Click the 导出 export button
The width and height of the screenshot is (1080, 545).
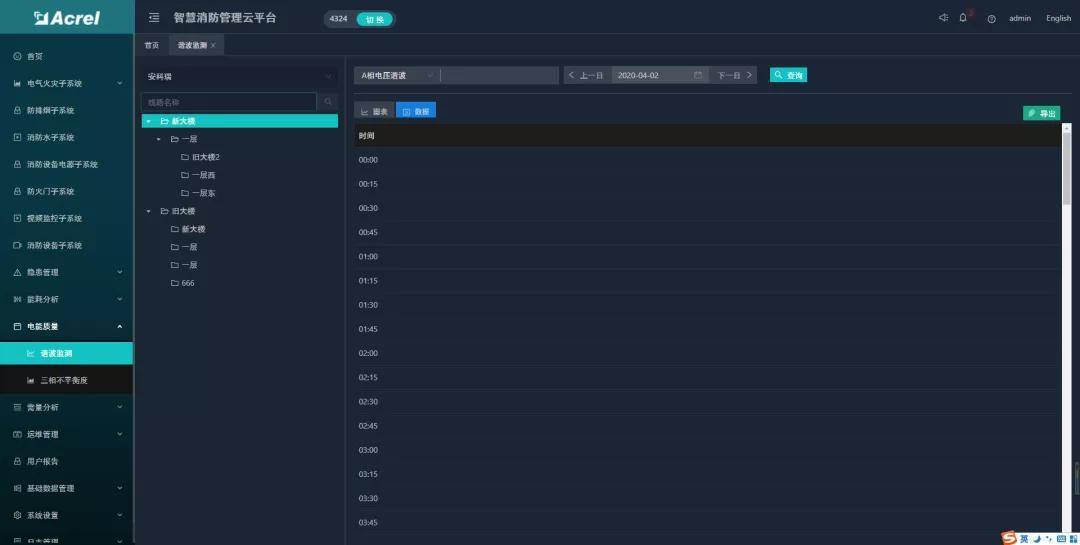(x=1041, y=113)
